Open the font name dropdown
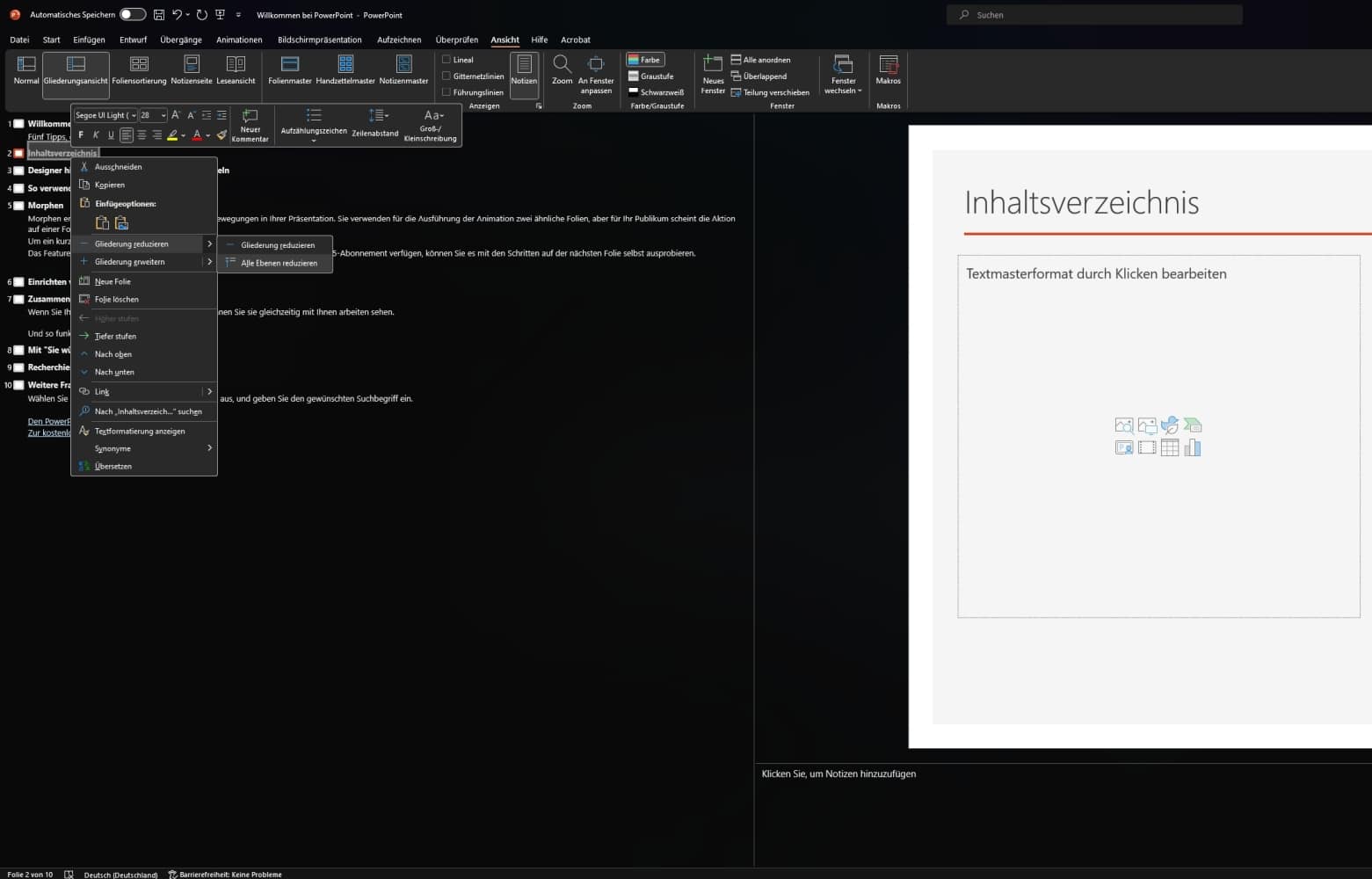Image resolution: width=1372 pixels, height=879 pixels. [105, 116]
